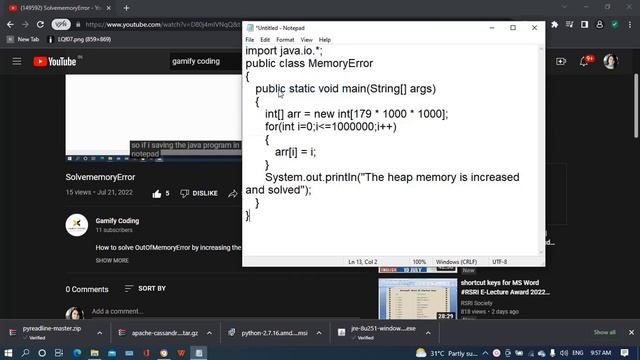Open Cortana circle on taskbar
The image size is (640, 360).
(42, 353)
